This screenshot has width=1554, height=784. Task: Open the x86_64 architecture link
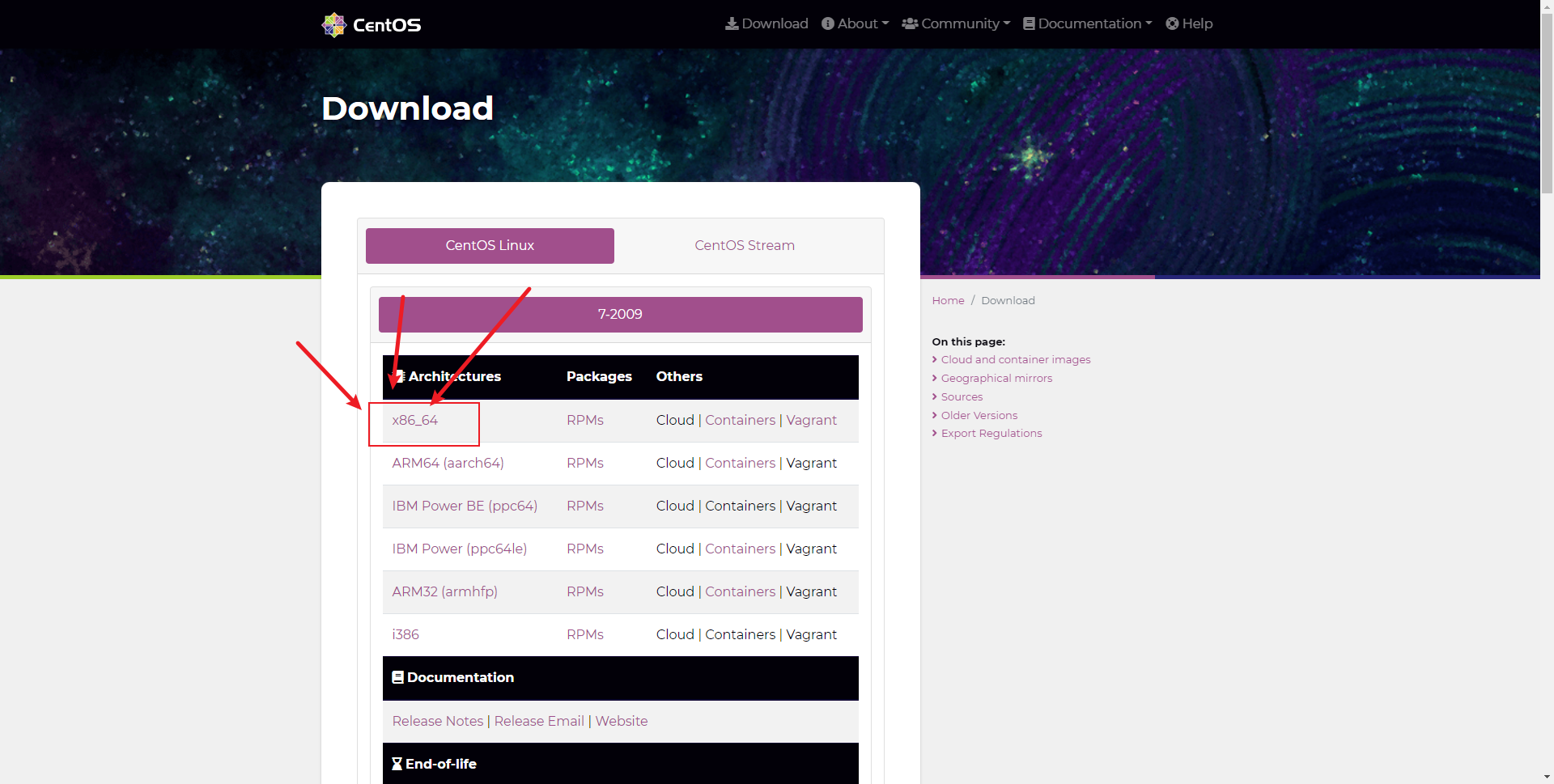coord(414,420)
